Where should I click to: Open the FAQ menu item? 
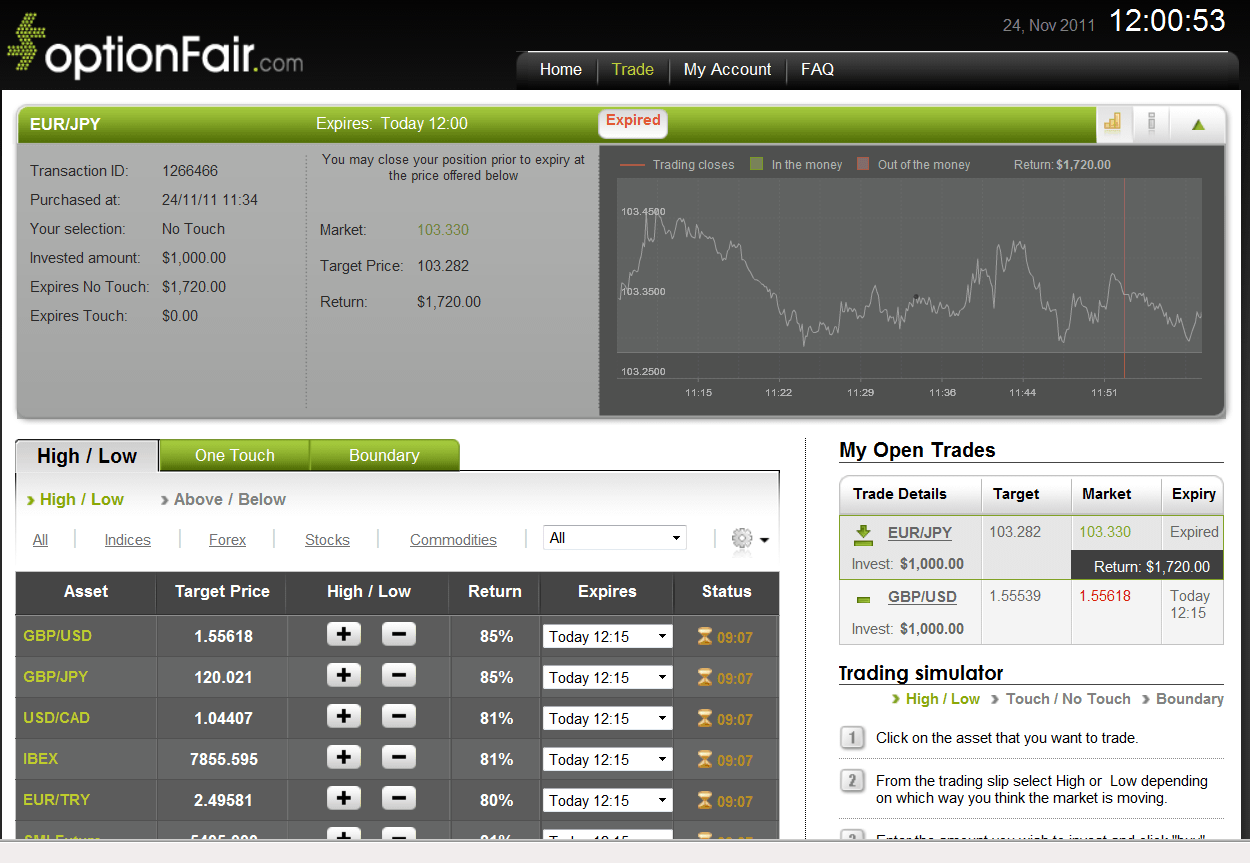point(817,69)
